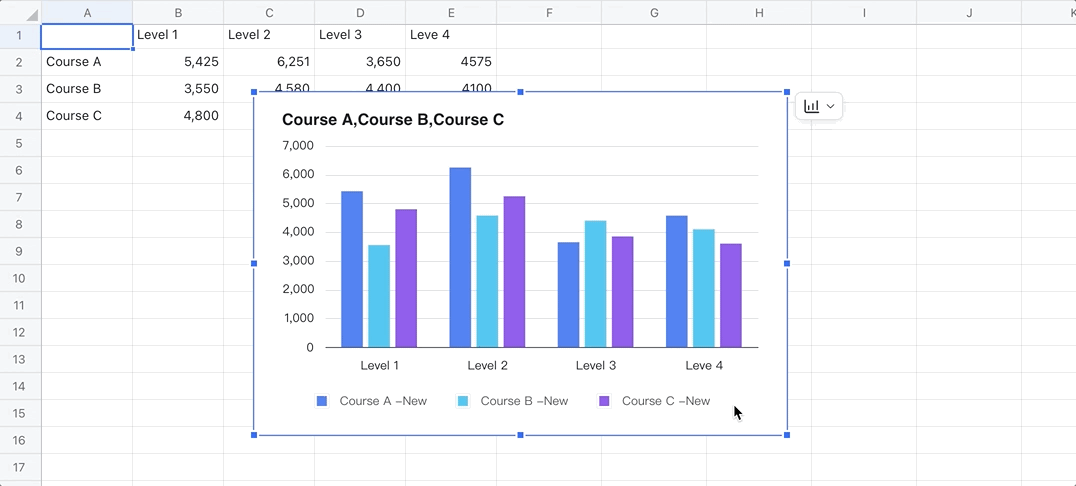Select the cell containing 5,425
Viewport: 1076px width, 486px height.
point(178,62)
